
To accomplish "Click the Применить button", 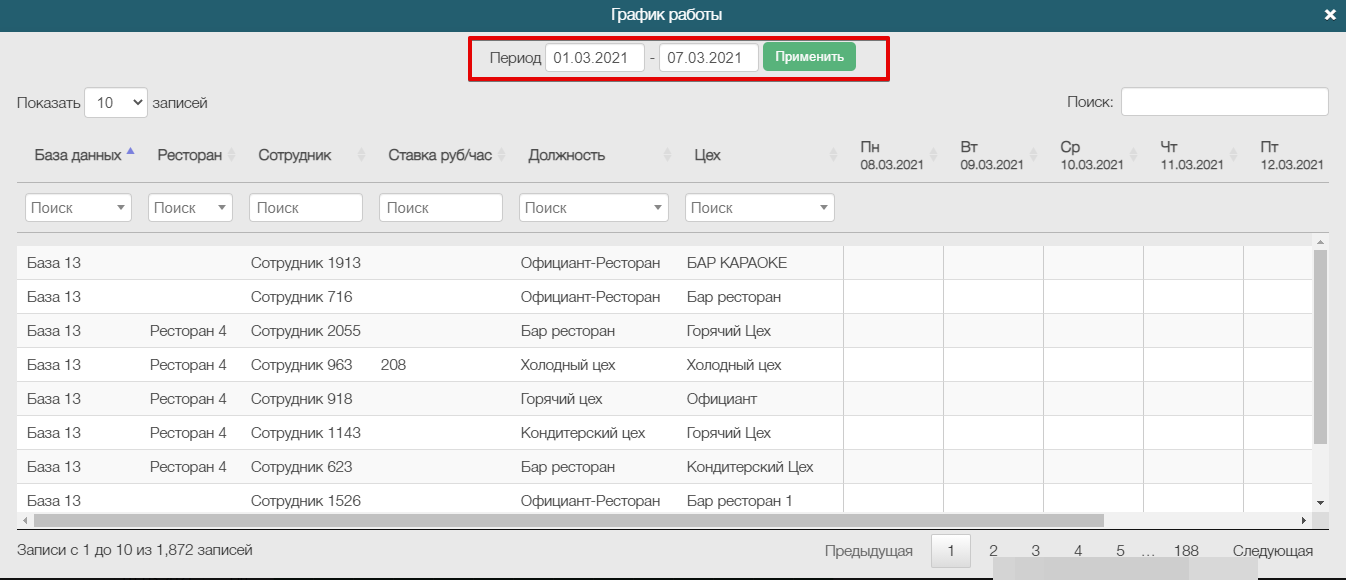I will pos(809,57).
